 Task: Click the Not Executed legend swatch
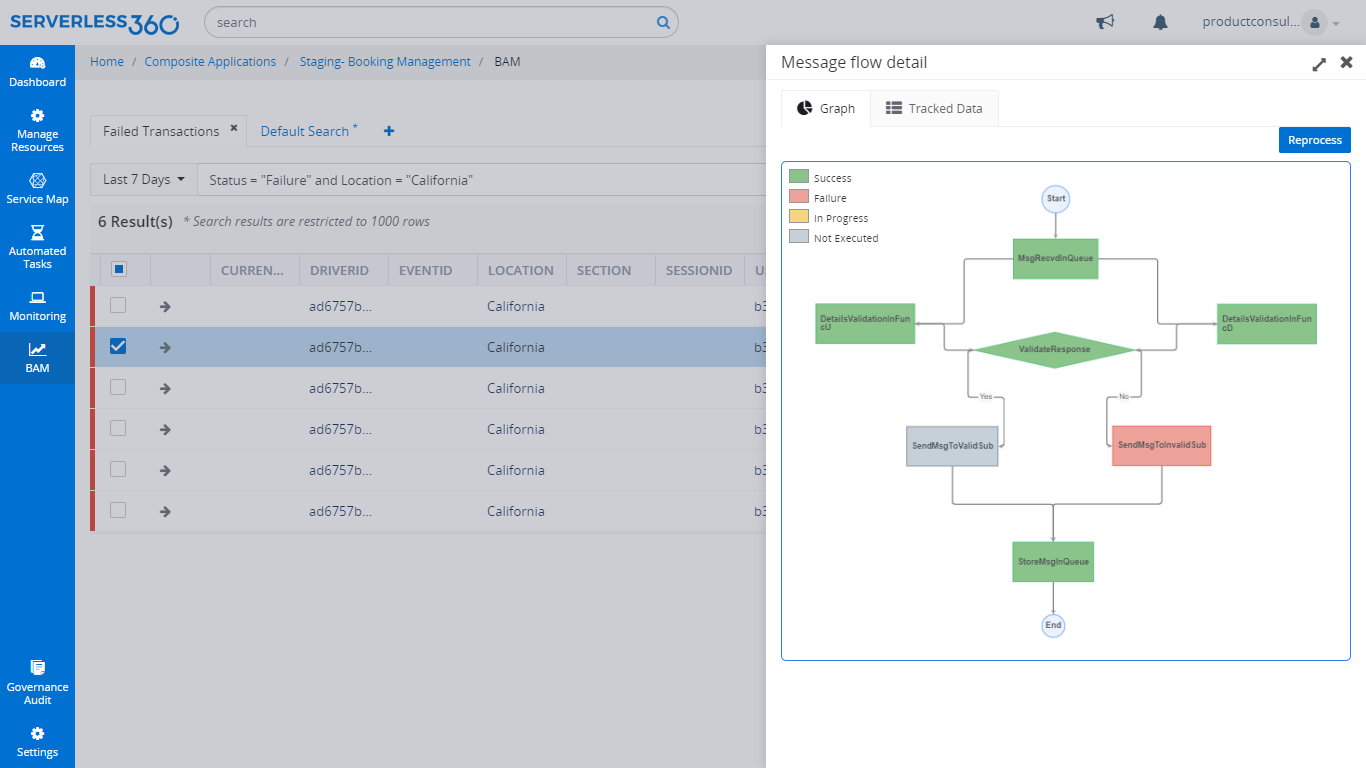pyautogui.click(x=798, y=238)
